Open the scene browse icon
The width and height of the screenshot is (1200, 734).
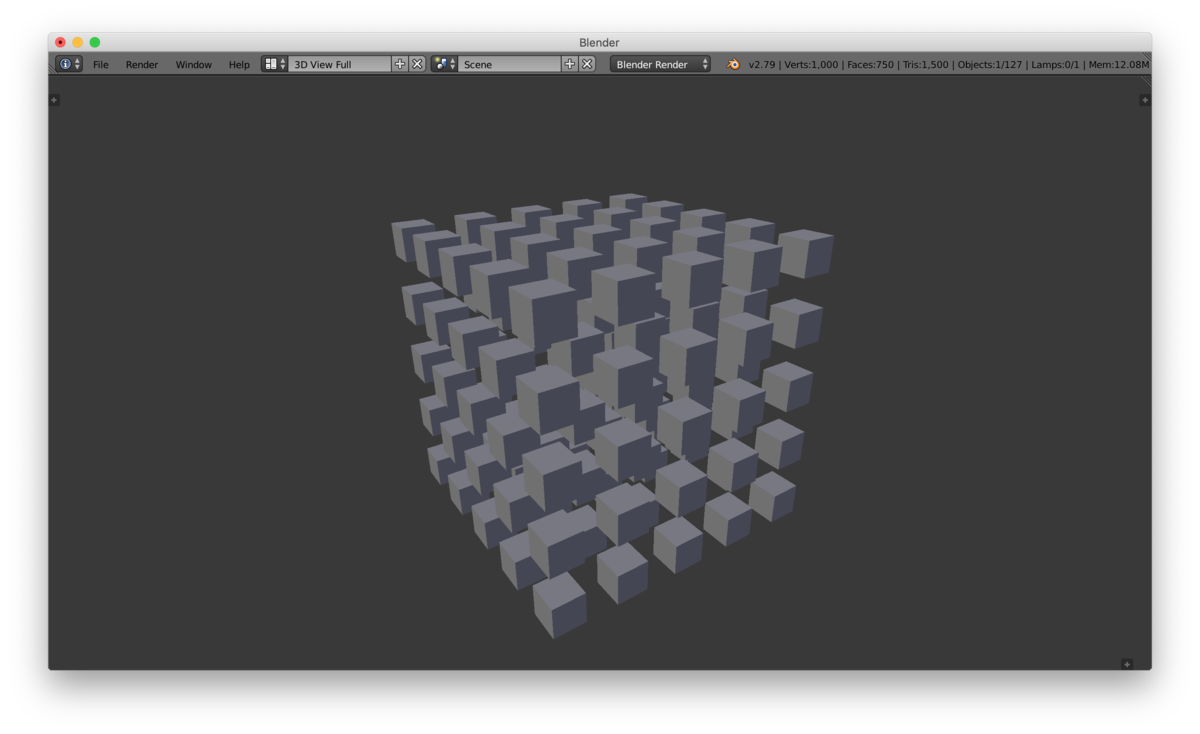[444, 64]
